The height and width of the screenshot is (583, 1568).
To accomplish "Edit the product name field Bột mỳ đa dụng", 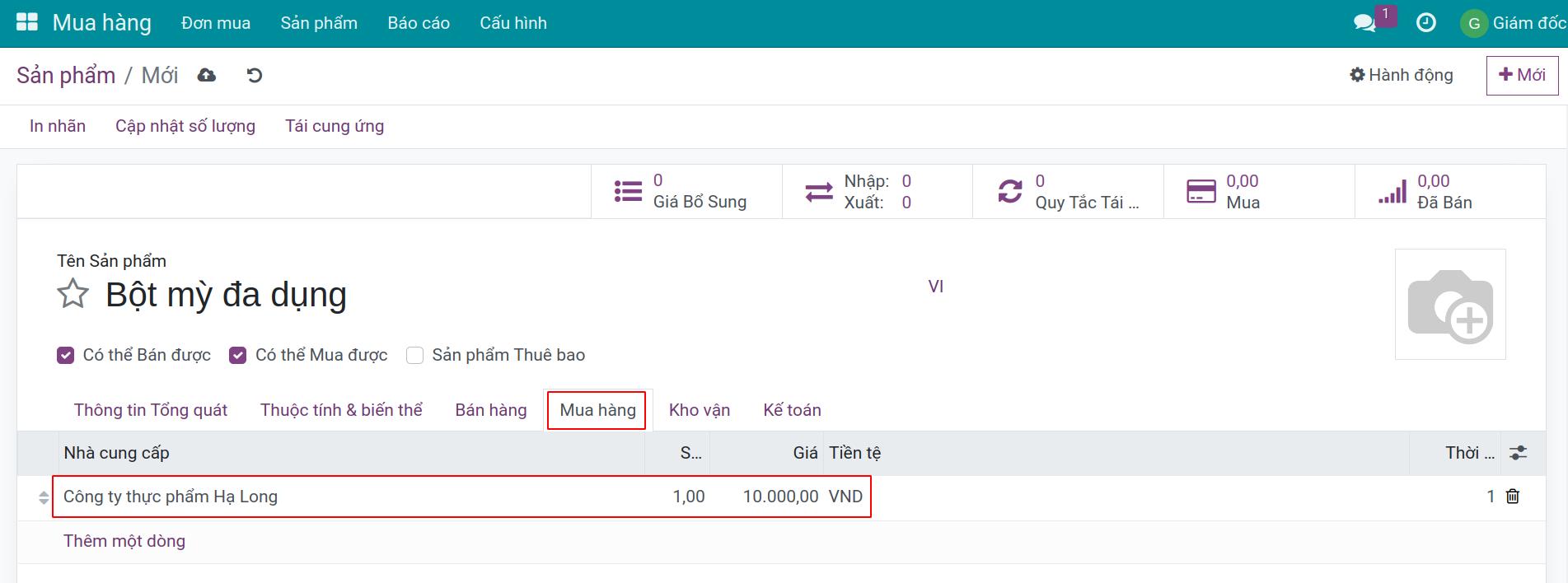I will (x=226, y=295).
